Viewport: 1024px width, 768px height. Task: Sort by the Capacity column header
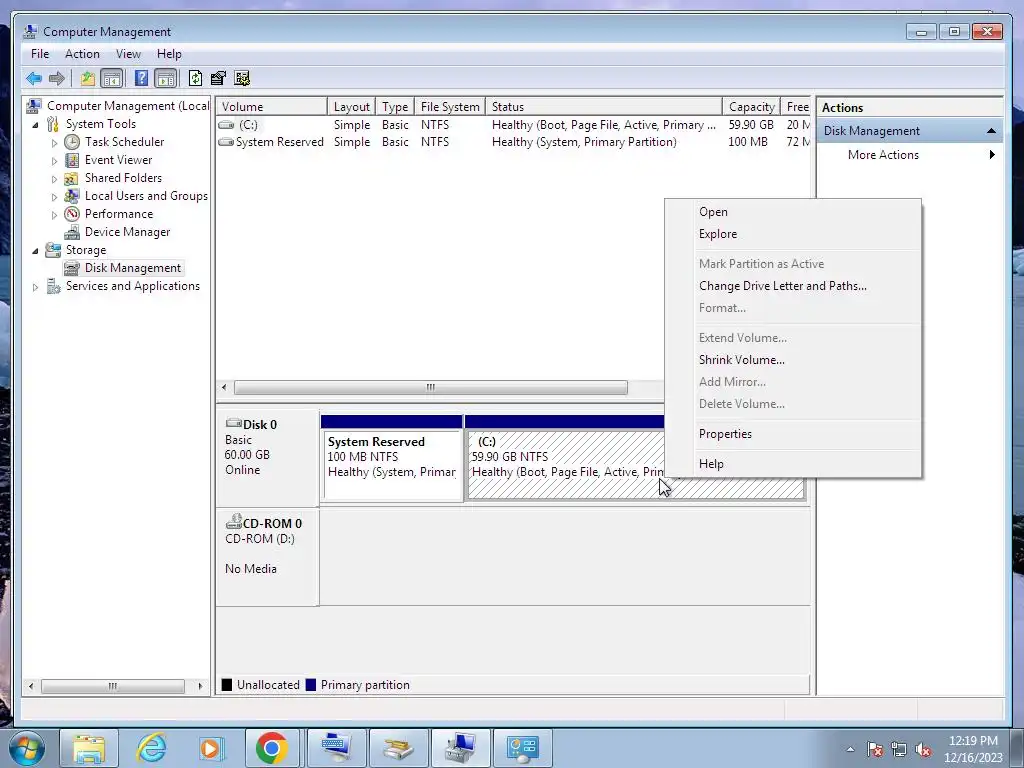tap(752, 106)
